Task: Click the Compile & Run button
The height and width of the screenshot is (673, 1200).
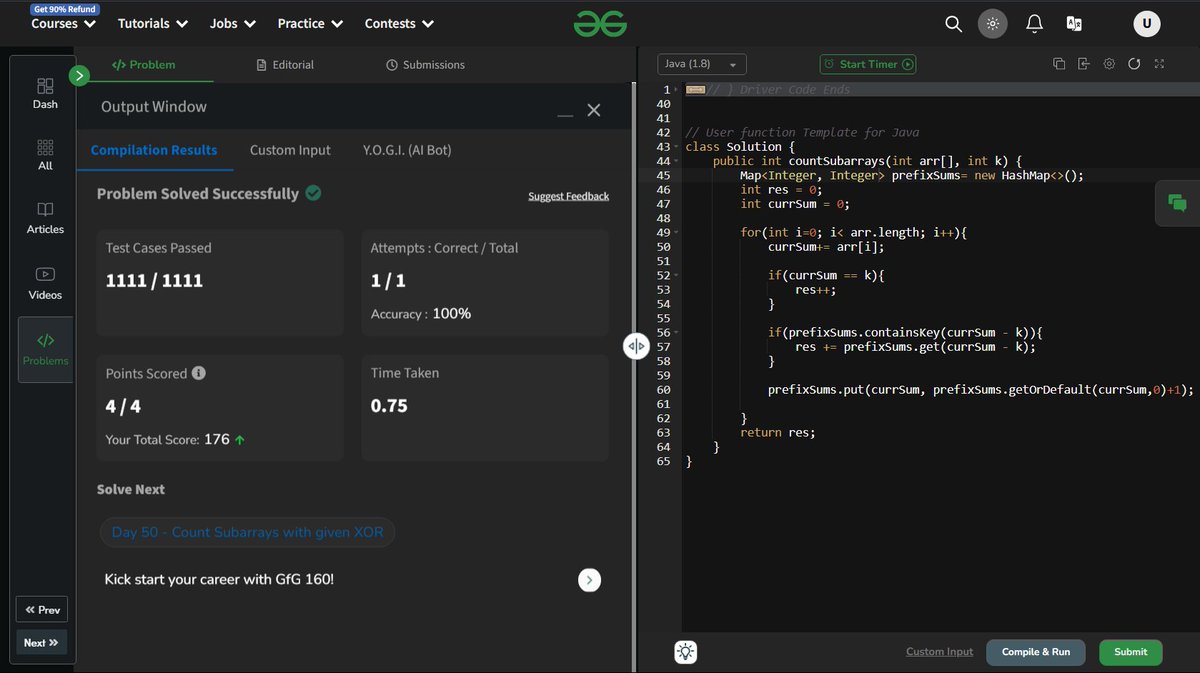Action: (x=1036, y=652)
